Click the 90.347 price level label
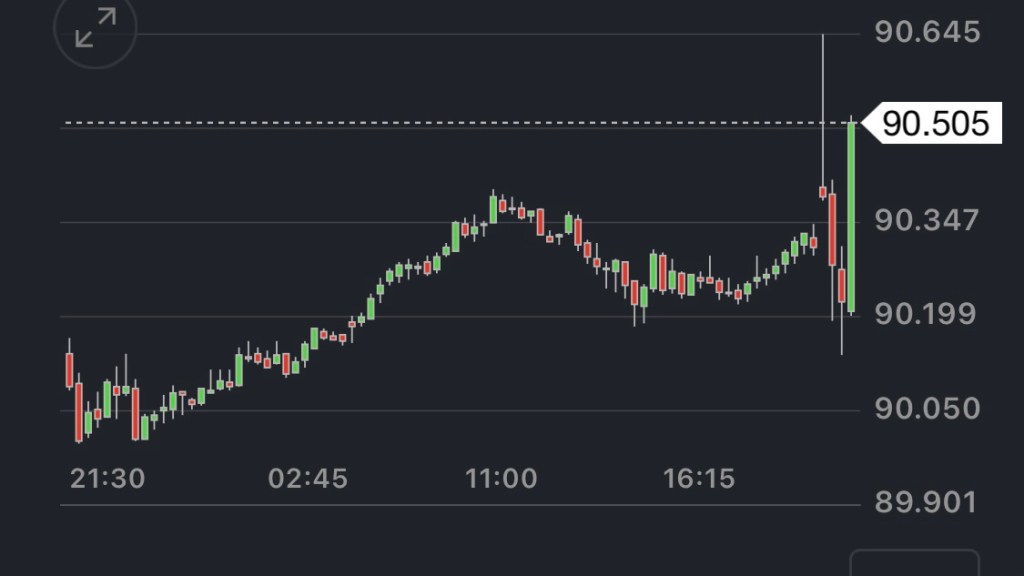 pyautogui.click(x=927, y=220)
